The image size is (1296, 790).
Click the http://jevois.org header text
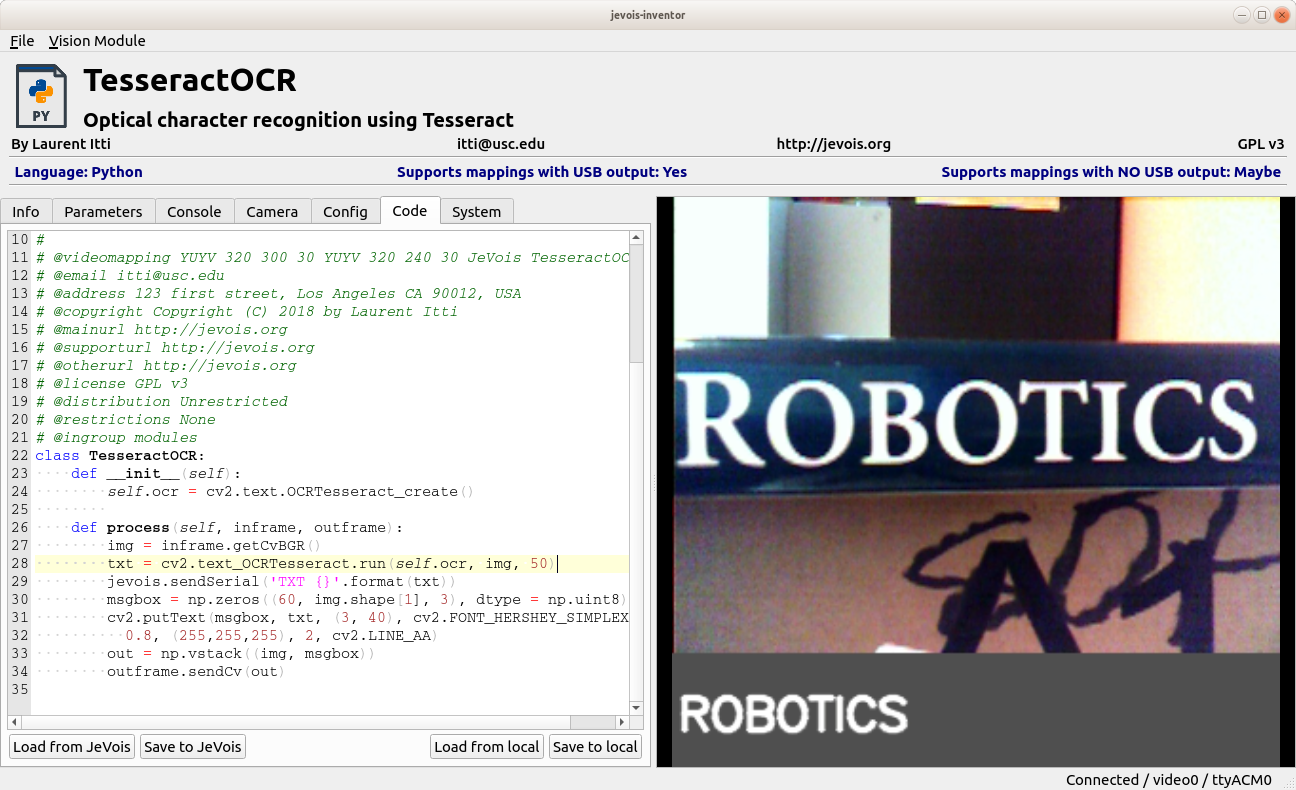[833, 144]
